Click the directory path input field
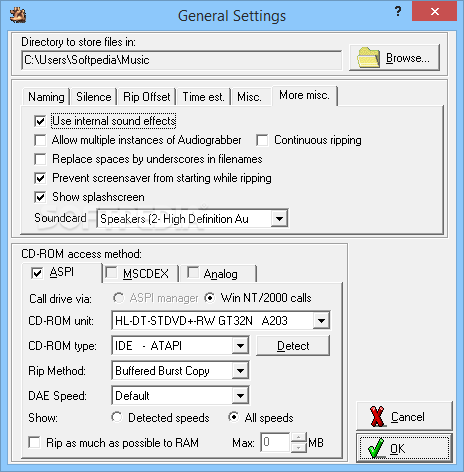 182,60
